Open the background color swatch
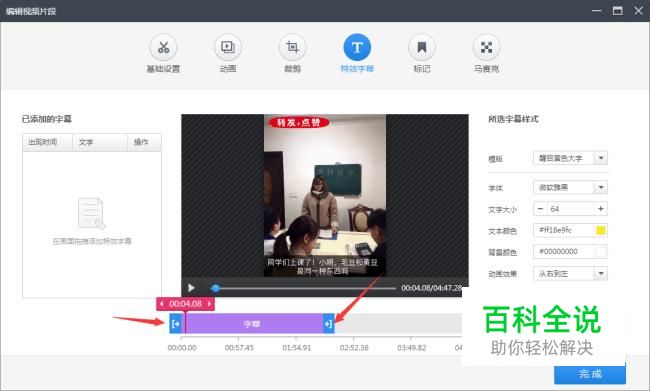Viewport: 650px width, 391px height. coord(601,252)
